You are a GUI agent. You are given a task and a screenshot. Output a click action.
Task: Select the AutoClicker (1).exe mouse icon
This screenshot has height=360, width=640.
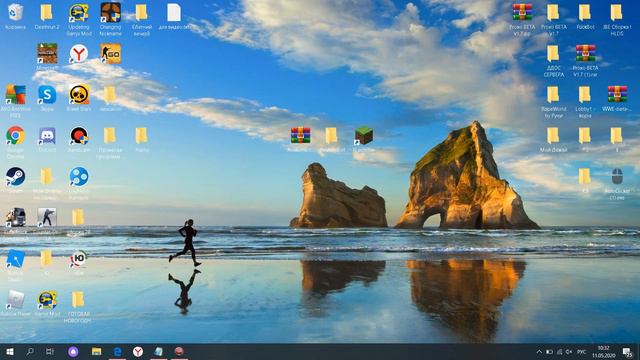click(x=617, y=176)
